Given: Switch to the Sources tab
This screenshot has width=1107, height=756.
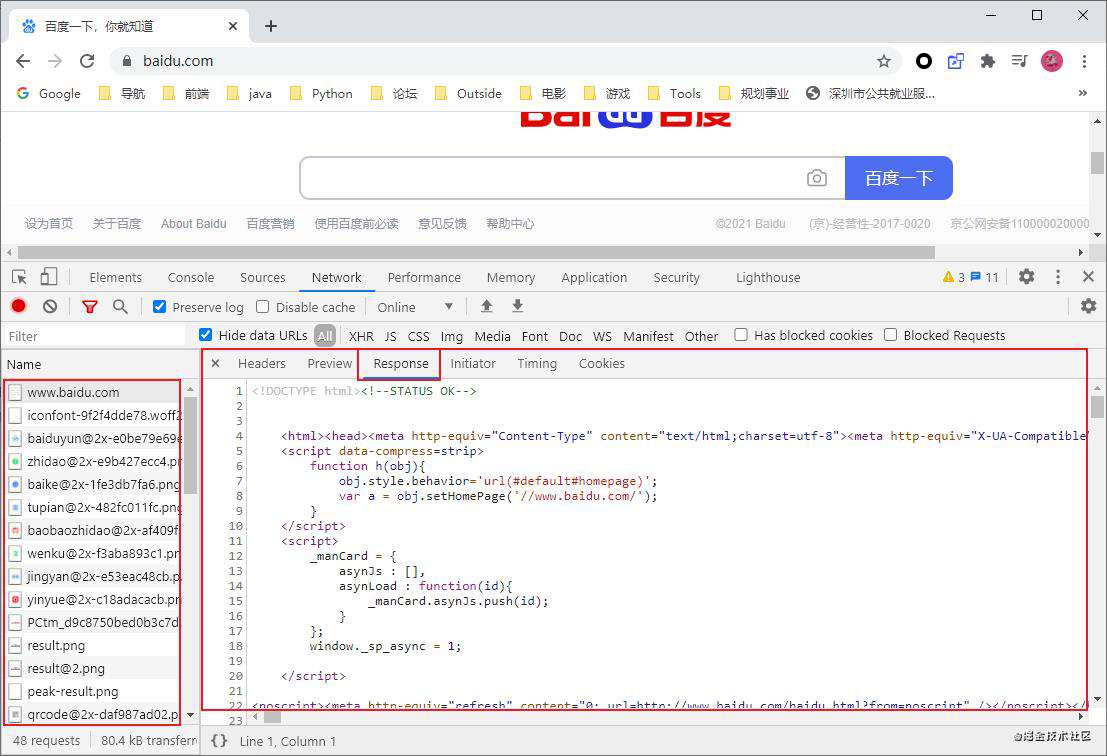Looking at the screenshot, I should (x=263, y=277).
